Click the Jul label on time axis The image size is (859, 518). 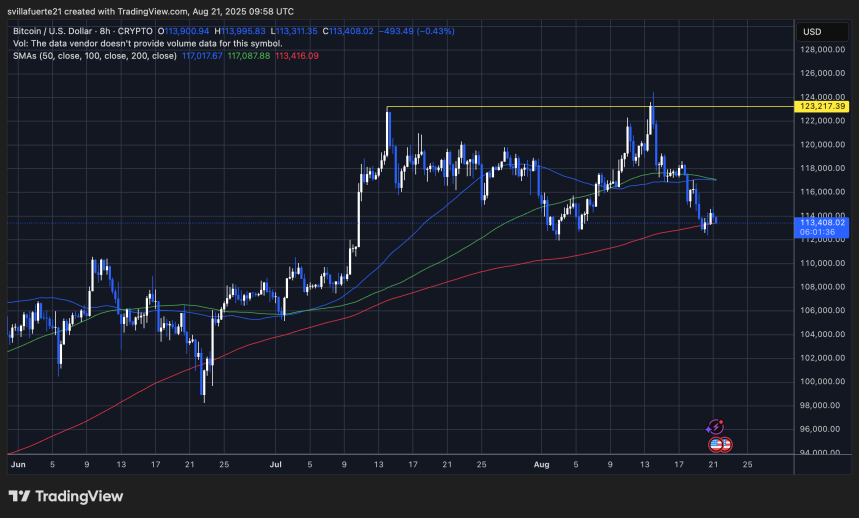276,465
